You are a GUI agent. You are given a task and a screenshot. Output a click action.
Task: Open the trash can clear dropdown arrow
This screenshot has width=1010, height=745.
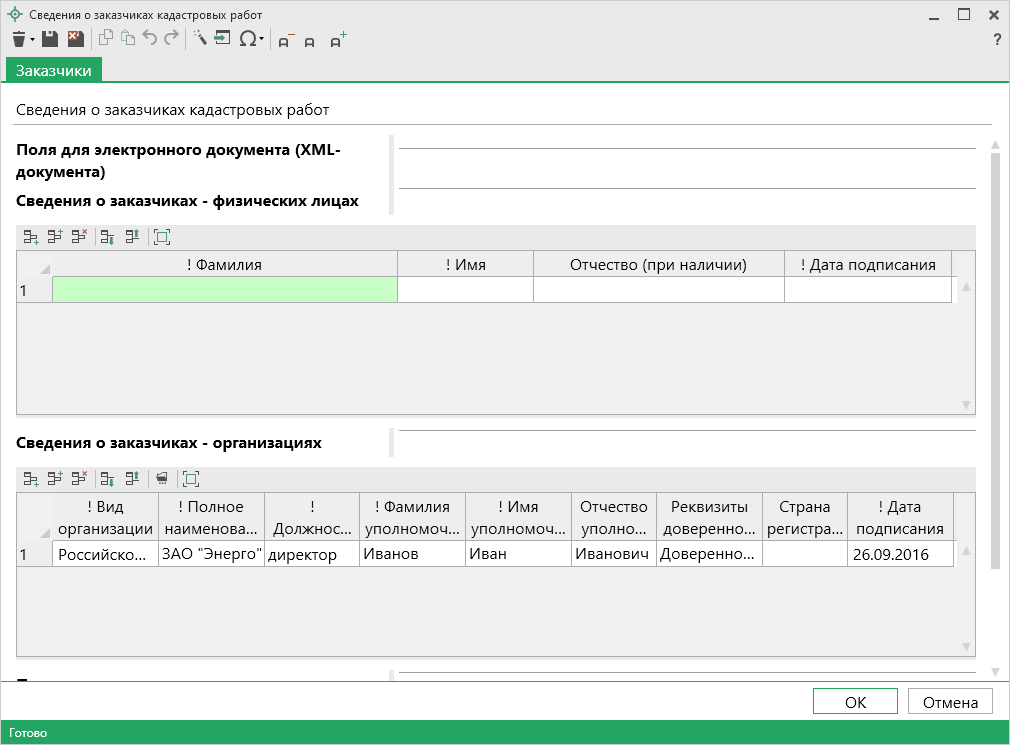pos(32,40)
